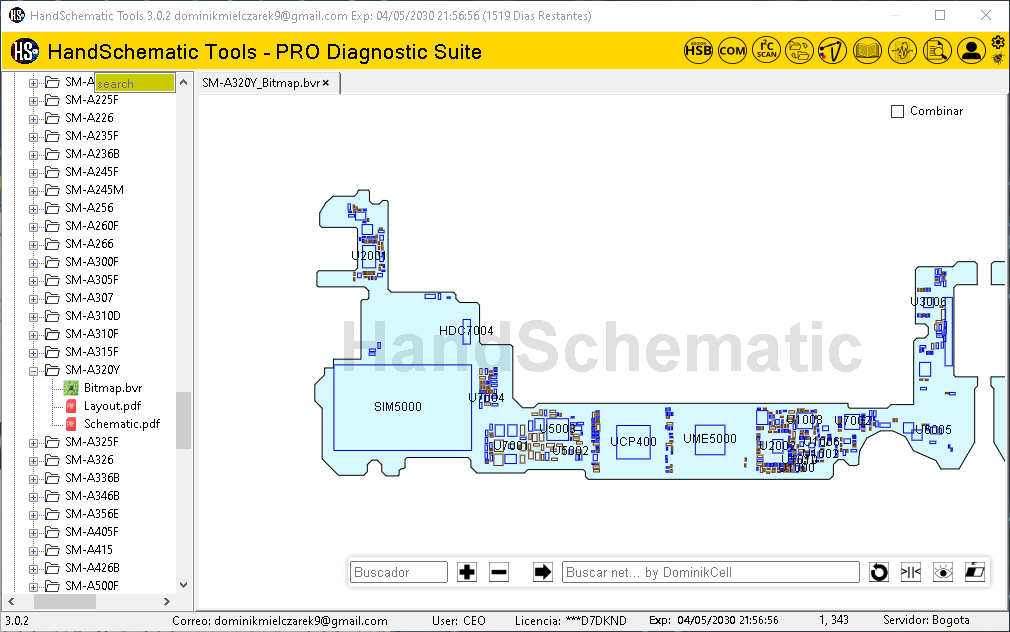
Task: Open the COM port tool
Action: pos(732,50)
